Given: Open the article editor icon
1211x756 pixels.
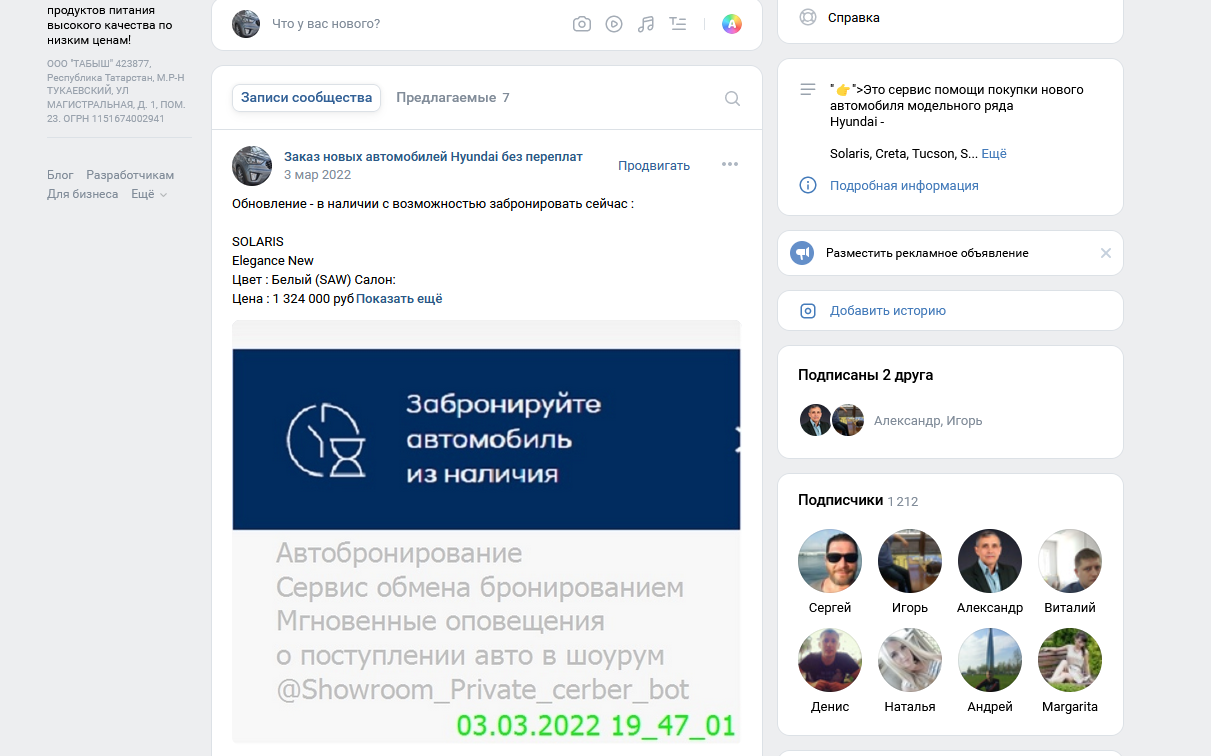Looking at the screenshot, I should pos(678,24).
